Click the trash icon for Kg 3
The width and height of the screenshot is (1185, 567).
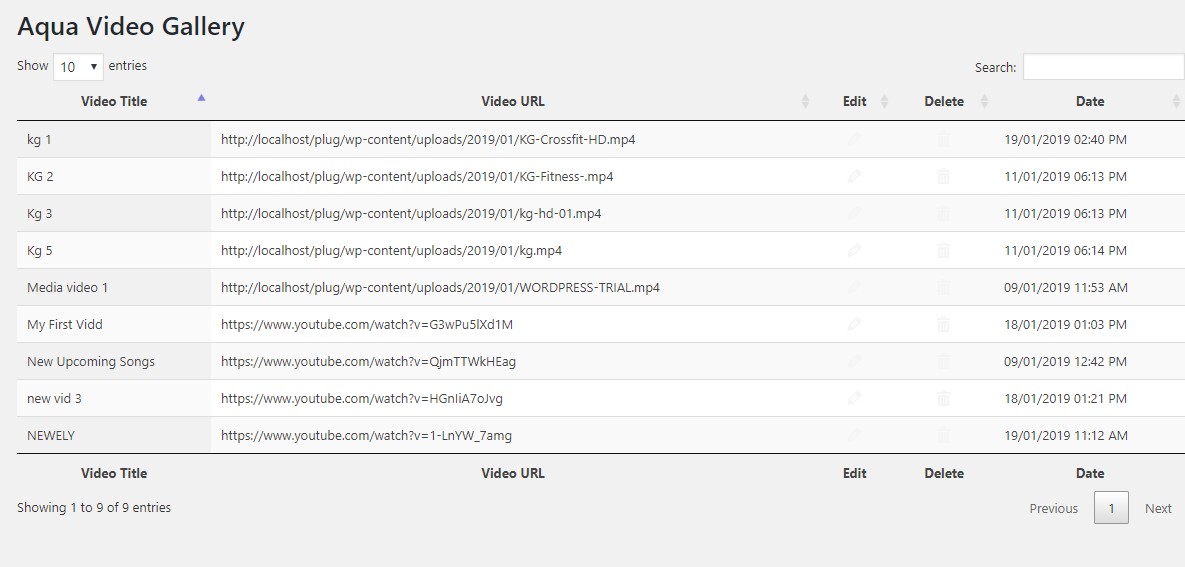pos(943,214)
